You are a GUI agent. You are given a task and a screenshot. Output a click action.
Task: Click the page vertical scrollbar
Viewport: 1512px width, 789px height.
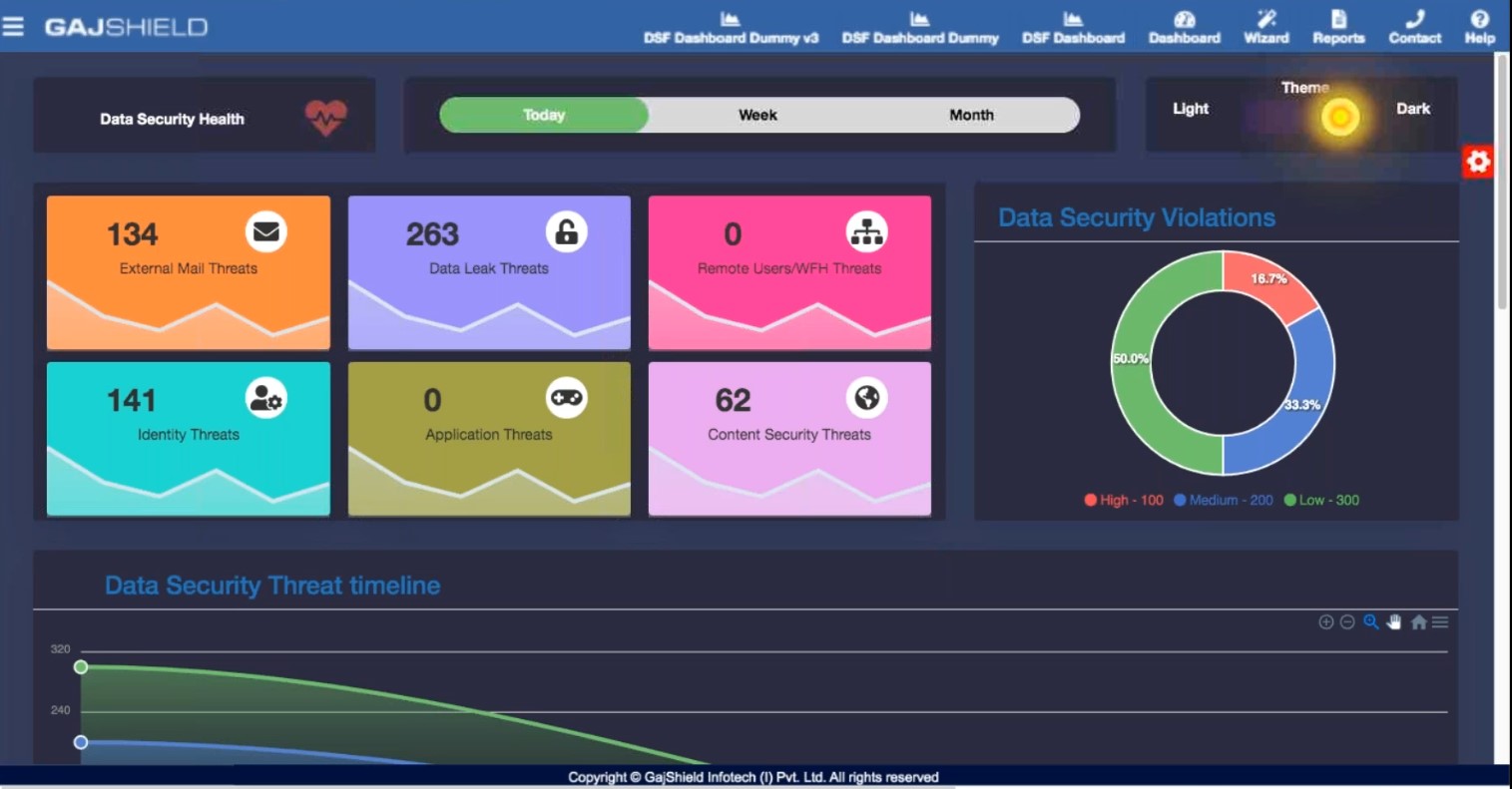pos(1502,182)
